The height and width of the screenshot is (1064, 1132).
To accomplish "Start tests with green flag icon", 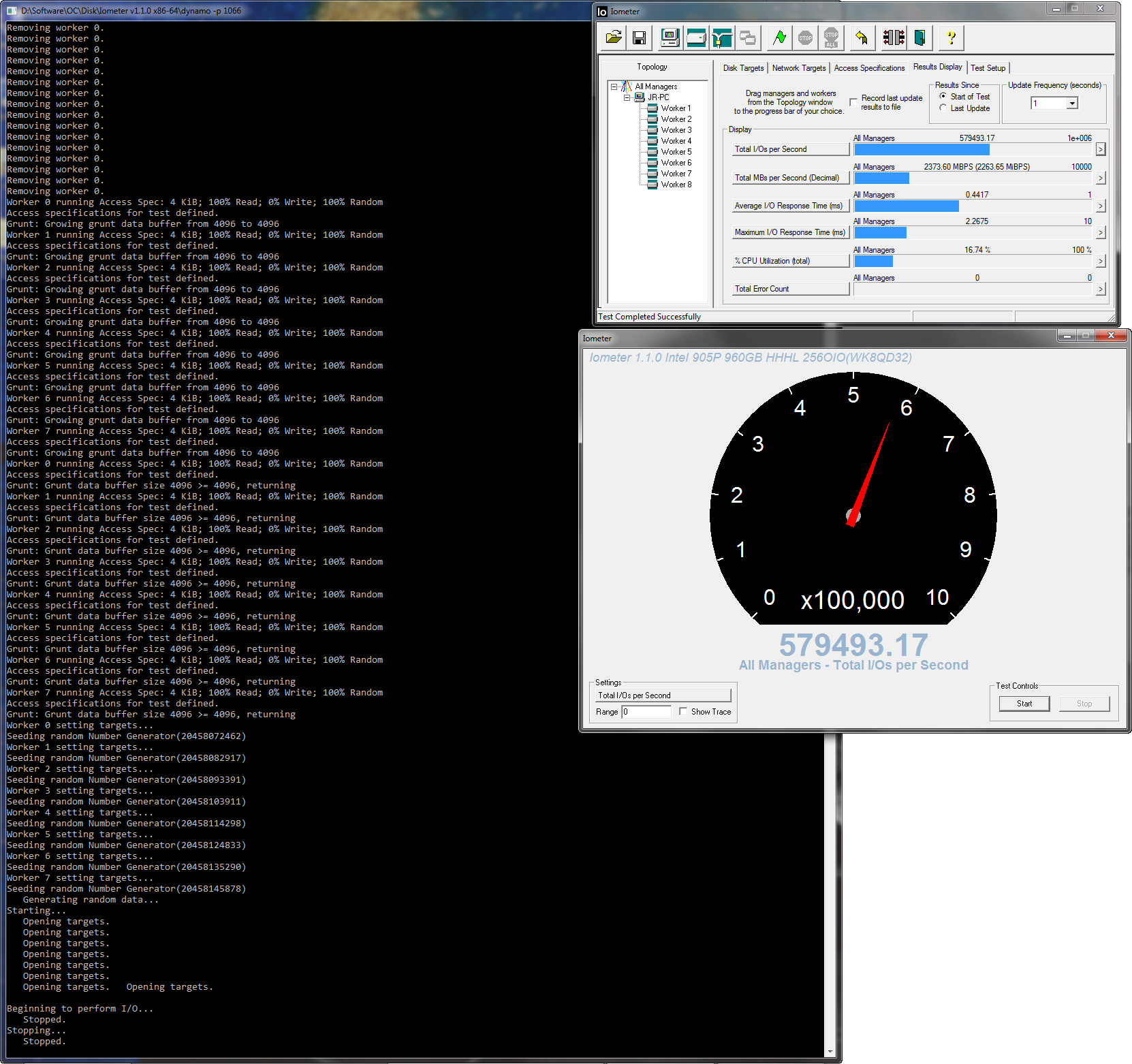I will click(780, 37).
